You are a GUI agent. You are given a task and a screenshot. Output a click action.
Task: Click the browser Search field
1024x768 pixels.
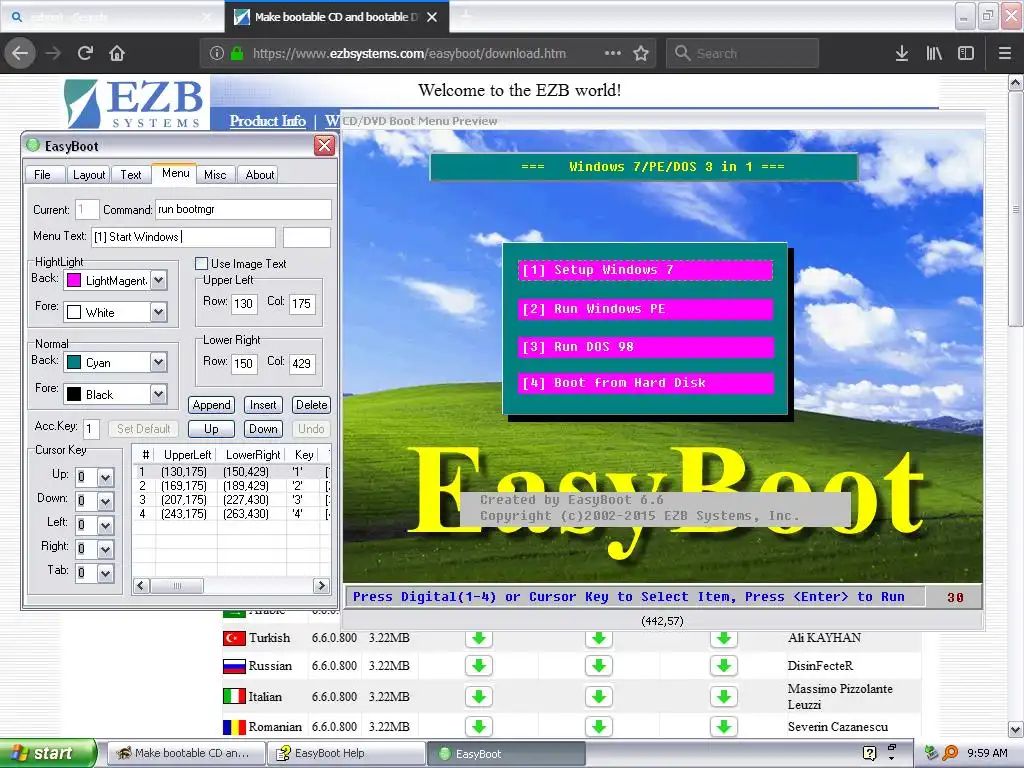pos(743,54)
